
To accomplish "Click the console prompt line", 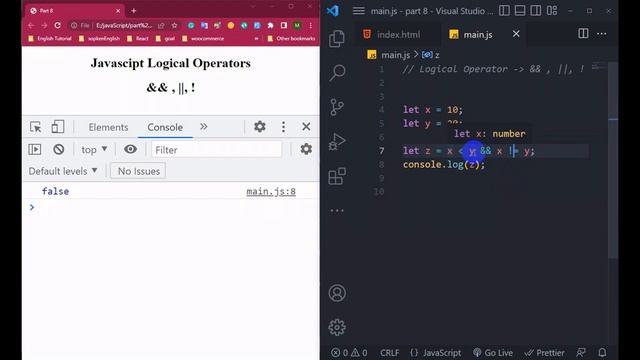I will (171, 207).
